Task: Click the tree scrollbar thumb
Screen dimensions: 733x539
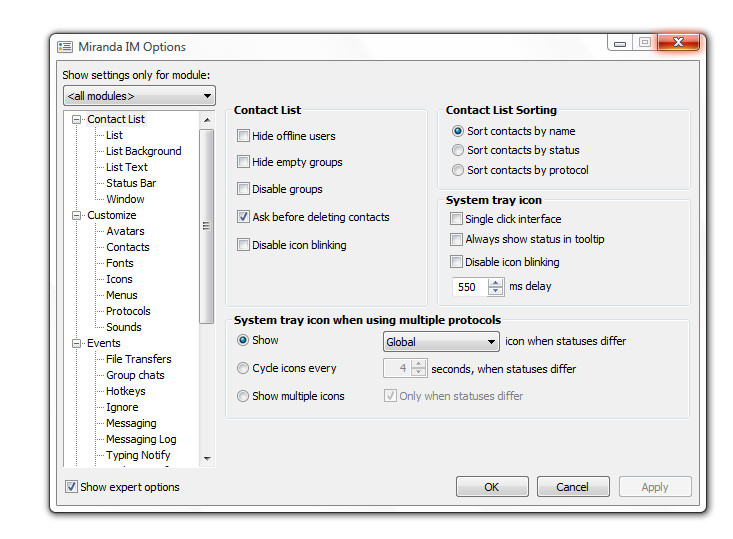Action: coord(206,226)
